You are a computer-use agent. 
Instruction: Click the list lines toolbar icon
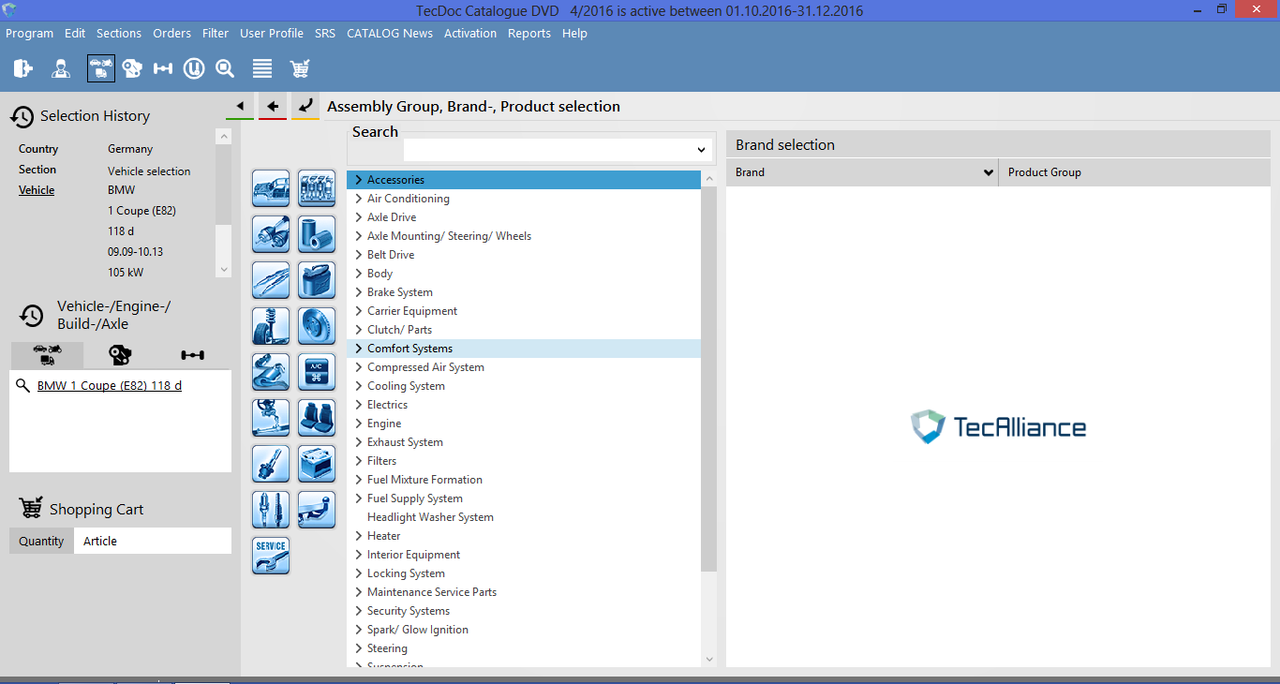[x=262, y=68]
